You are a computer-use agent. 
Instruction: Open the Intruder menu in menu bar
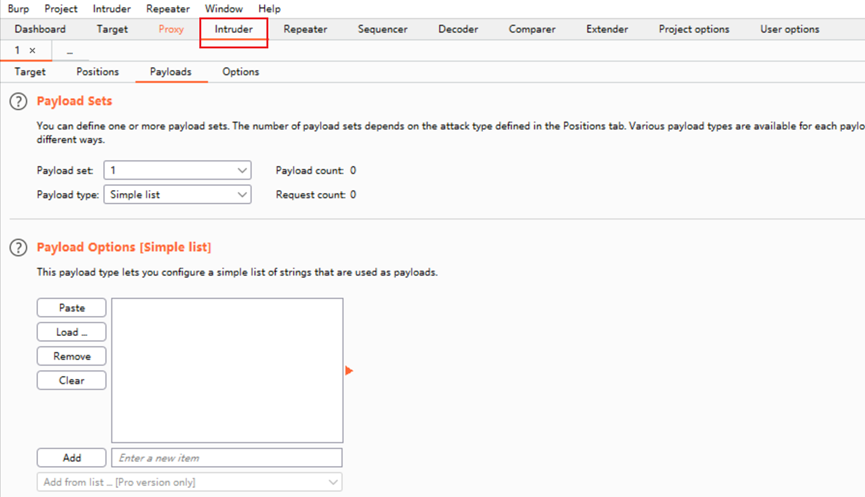point(111,9)
